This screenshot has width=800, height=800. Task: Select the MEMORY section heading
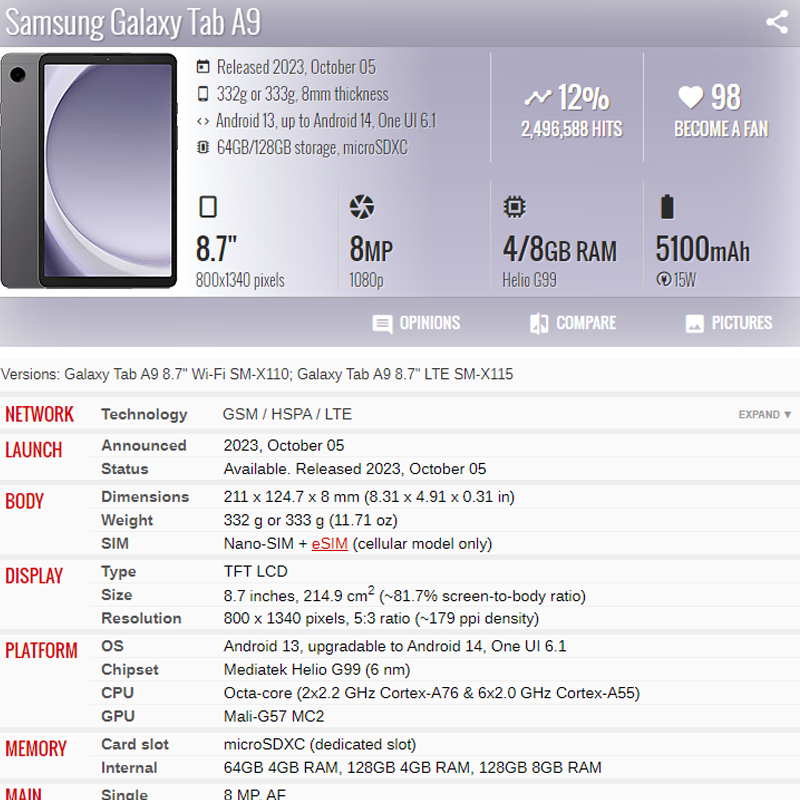pyautogui.click(x=36, y=748)
